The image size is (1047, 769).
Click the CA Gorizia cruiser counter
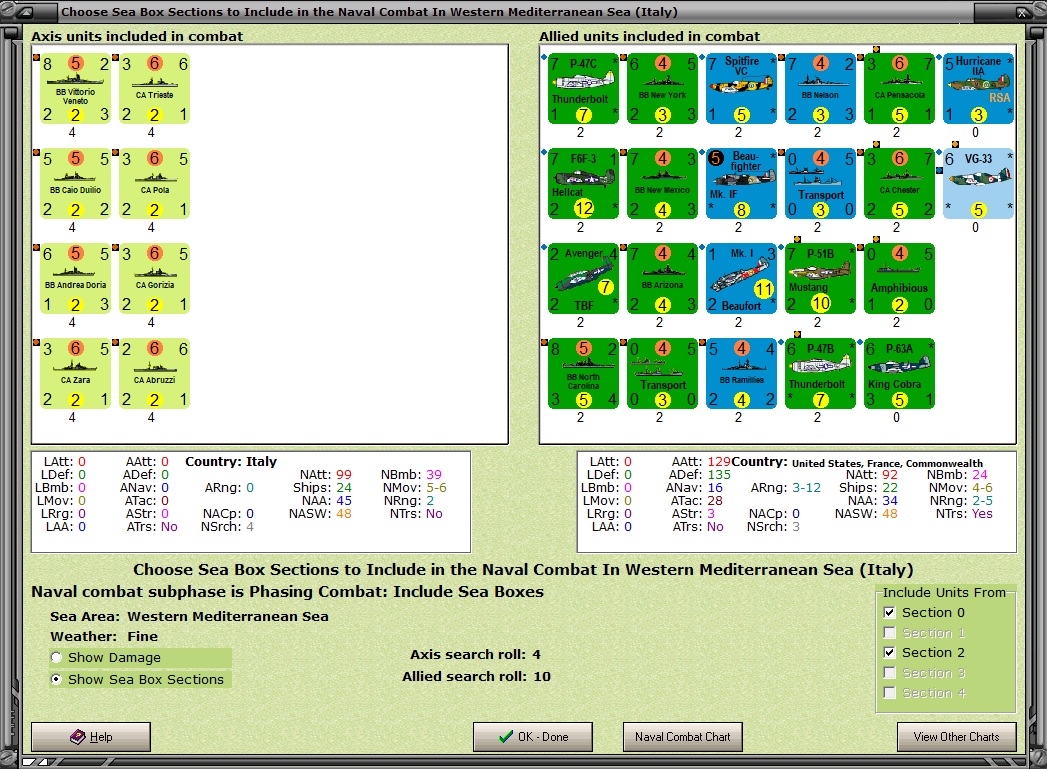pos(154,278)
